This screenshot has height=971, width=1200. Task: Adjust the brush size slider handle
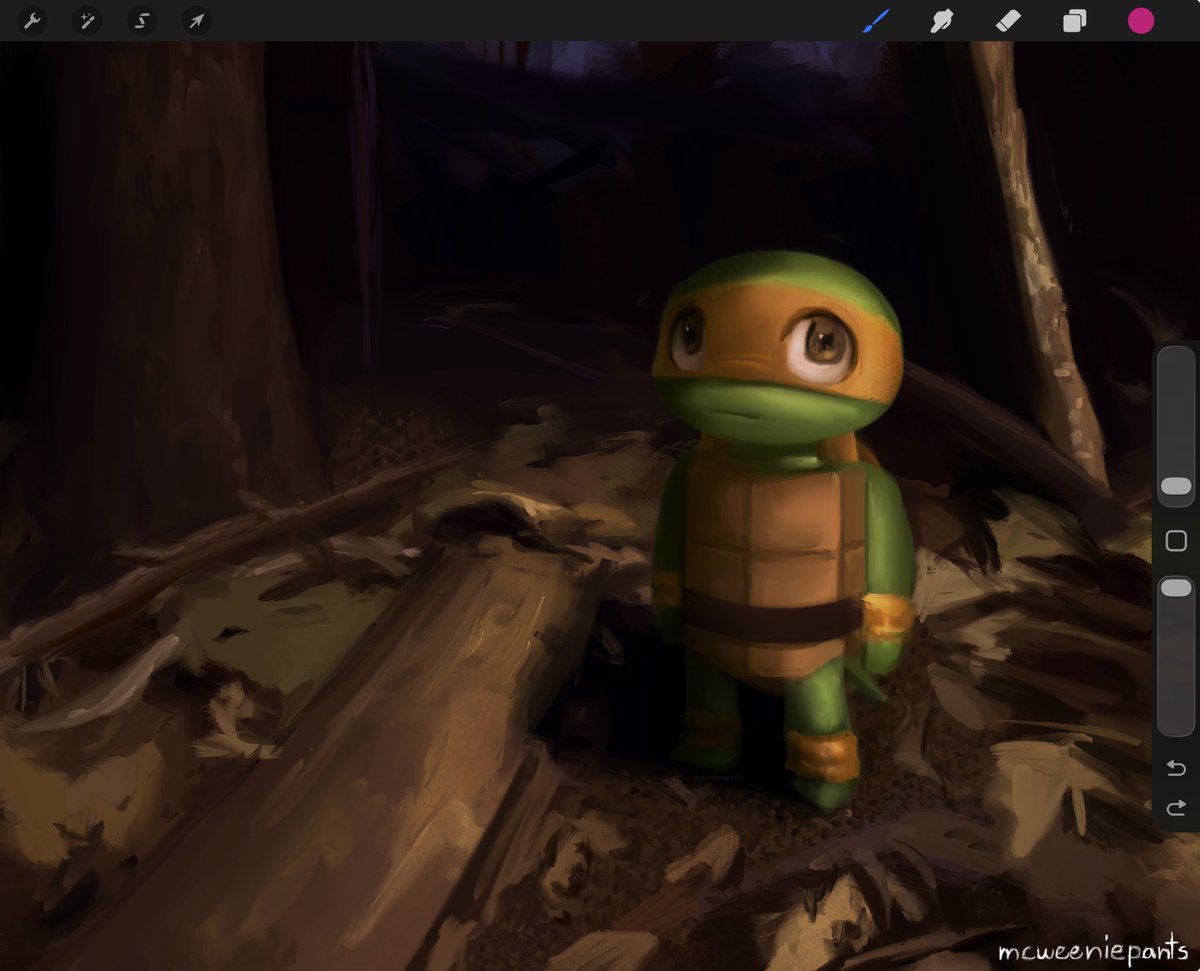point(1176,486)
